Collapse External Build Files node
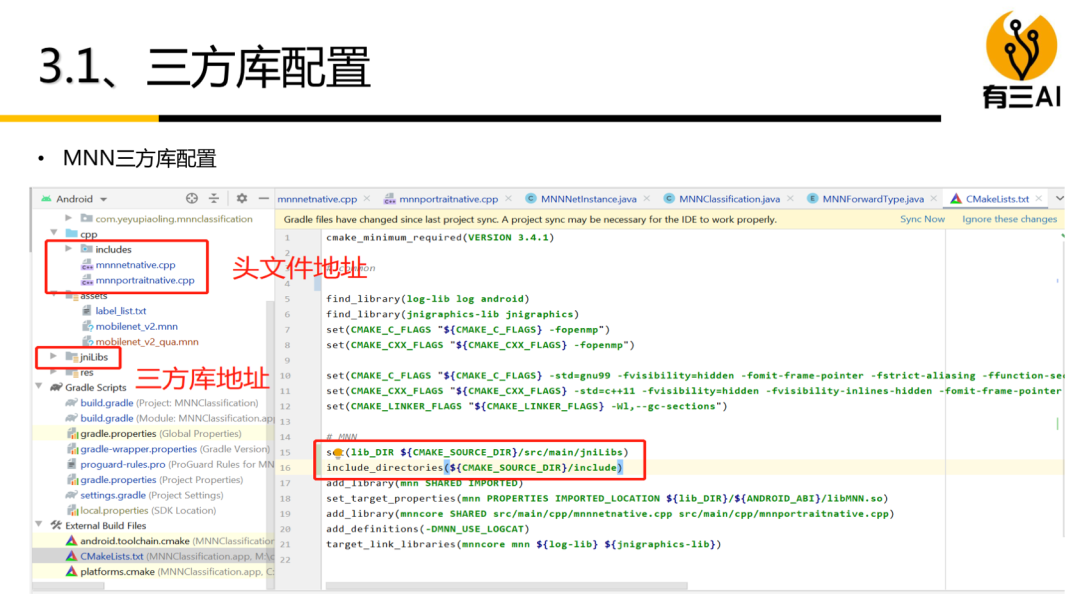Viewport: 1080px width, 608px height. pyautogui.click(x=39, y=525)
